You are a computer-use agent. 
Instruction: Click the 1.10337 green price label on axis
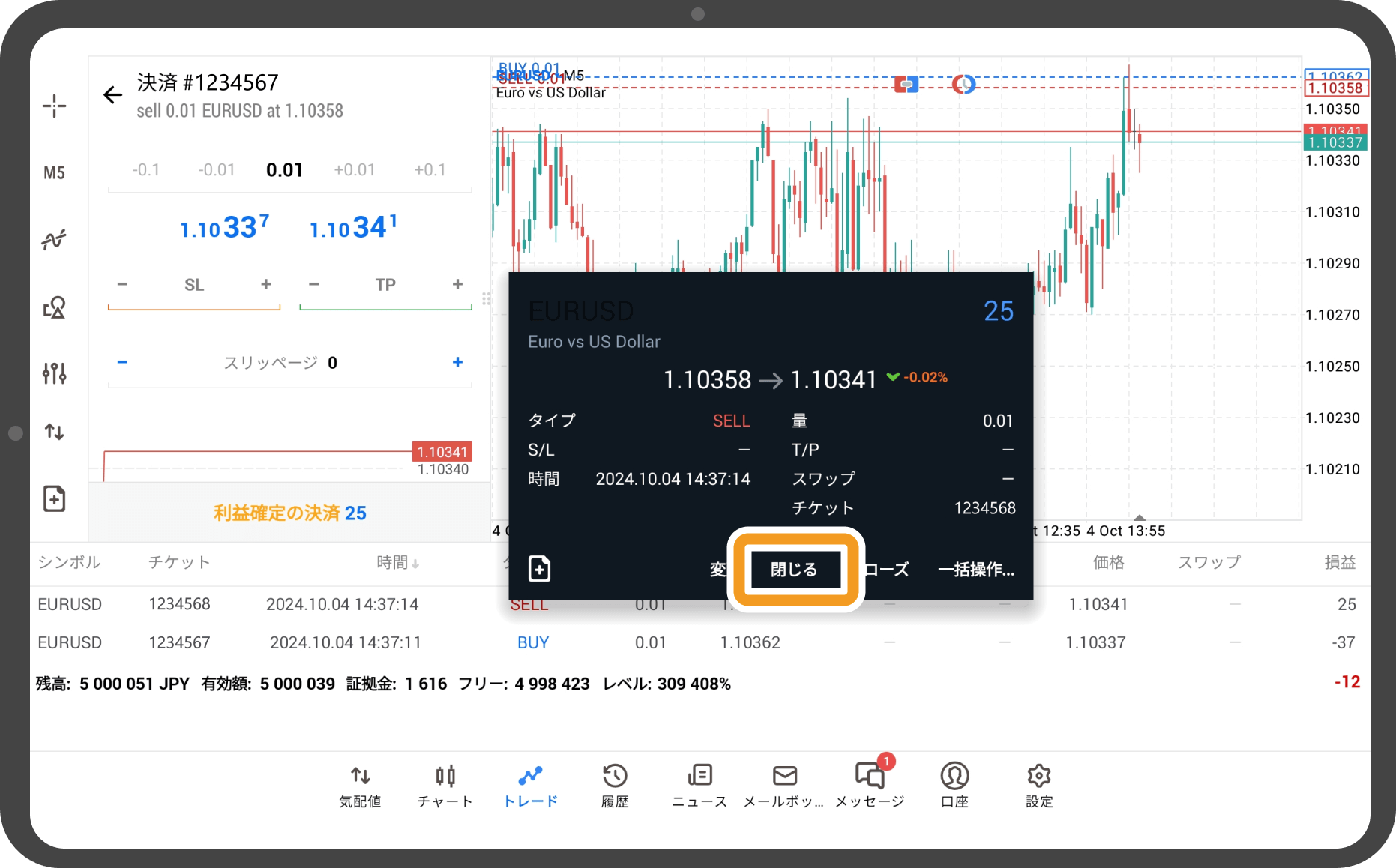pyautogui.click(x=1336, y=142)
